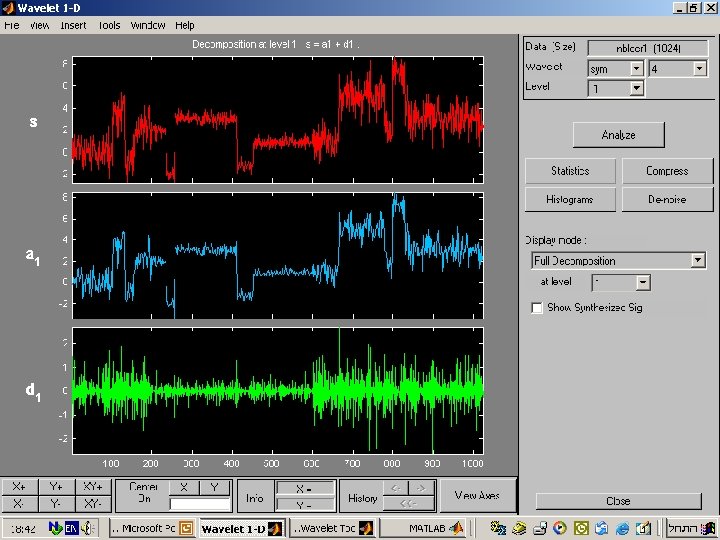This screenshot has height=540, width=720.
Task: Toggle Center On Y button
Action: (x=215, y=487)
